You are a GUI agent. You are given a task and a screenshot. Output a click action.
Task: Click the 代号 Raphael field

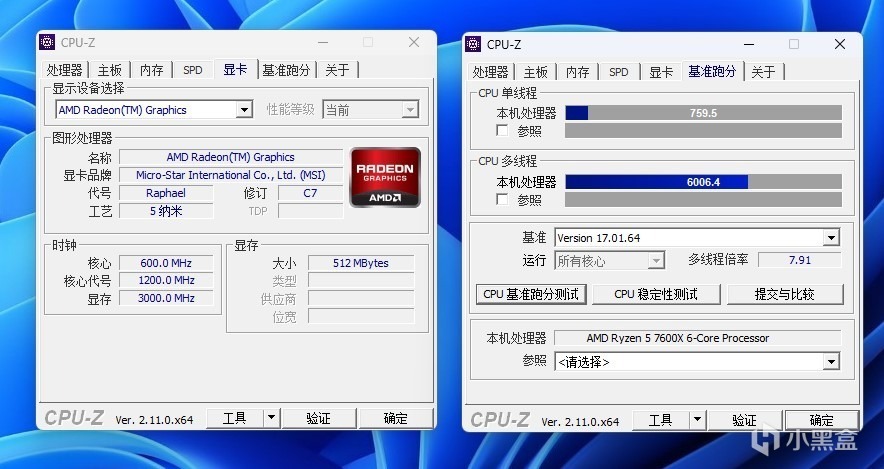(166, 193)
